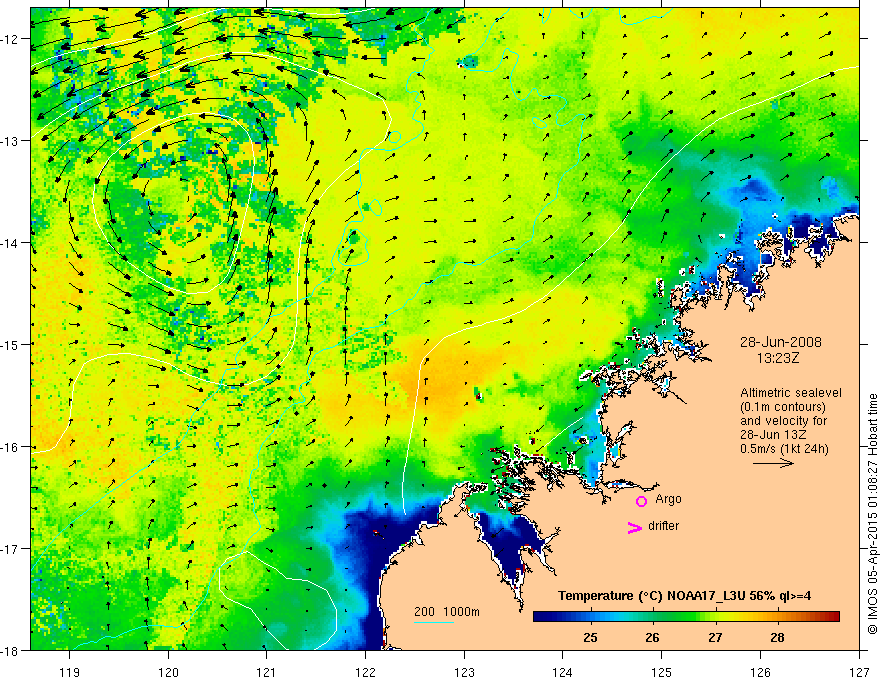The height and width of the screenshot is (680, 880).
Task: Click the longitude axis label '119'
Action: point(70,672)
